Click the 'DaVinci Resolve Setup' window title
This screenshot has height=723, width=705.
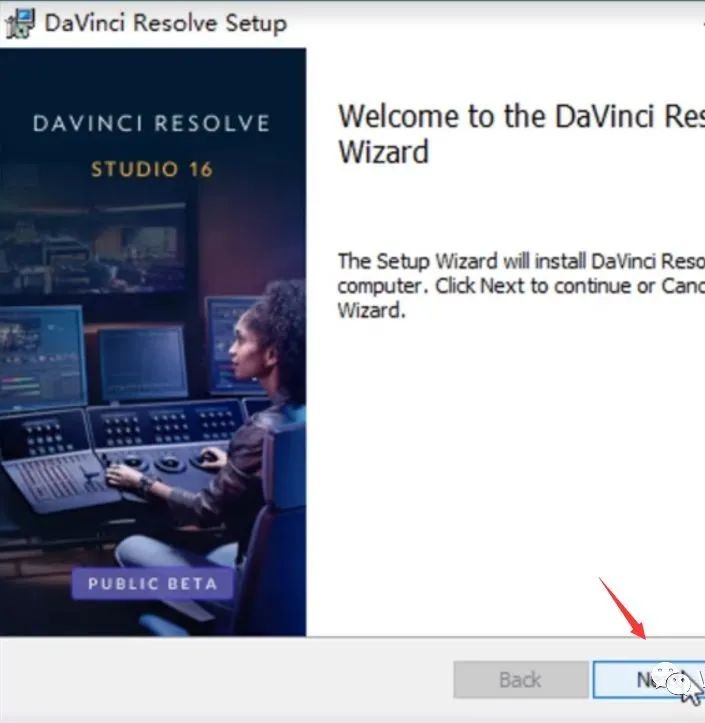(166, 23)
